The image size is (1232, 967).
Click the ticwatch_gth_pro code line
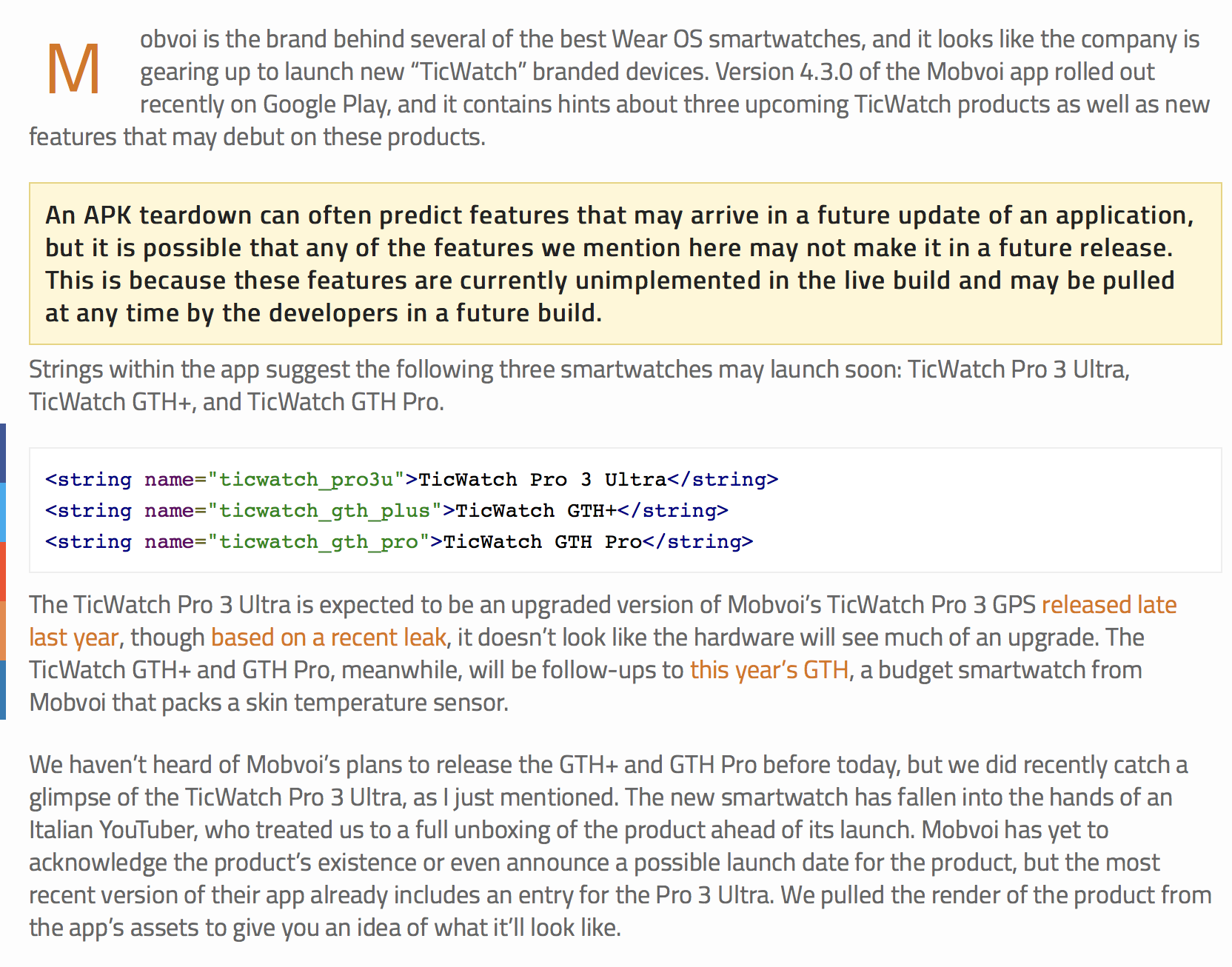[399, 542]
